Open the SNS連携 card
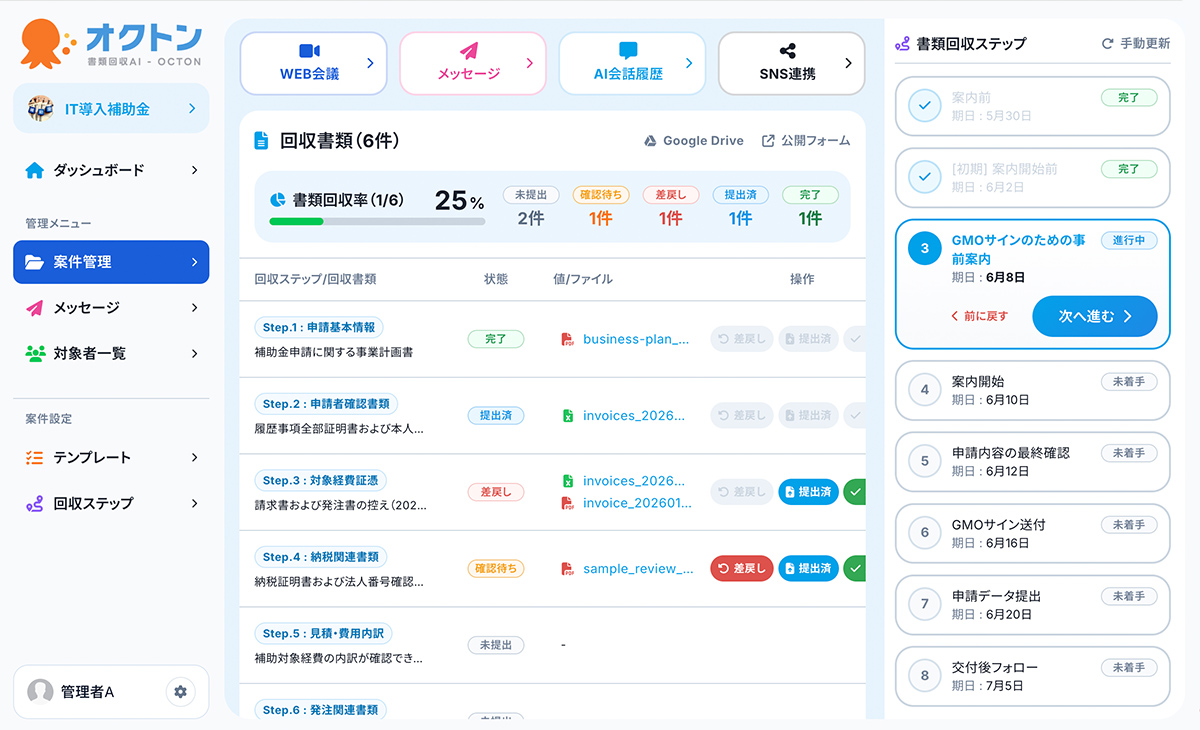 [791, 63]
